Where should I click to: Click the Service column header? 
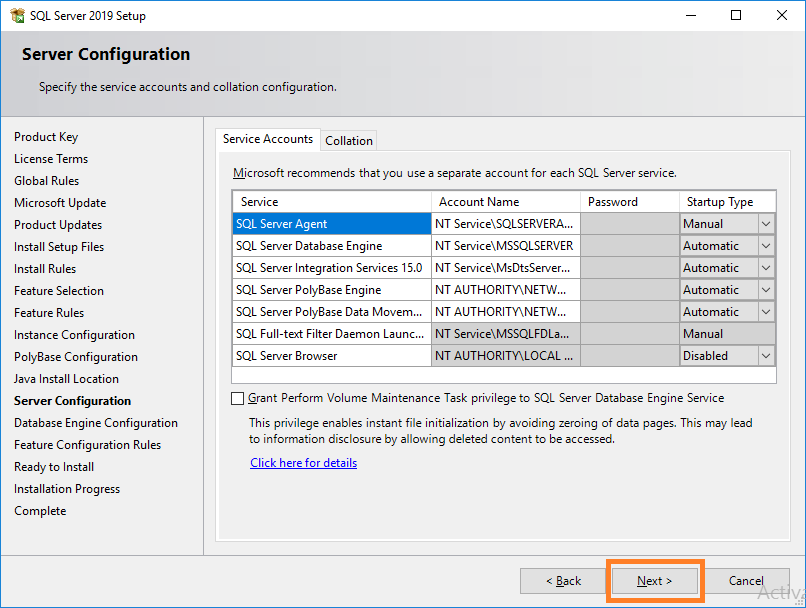(x=332, y=202)
